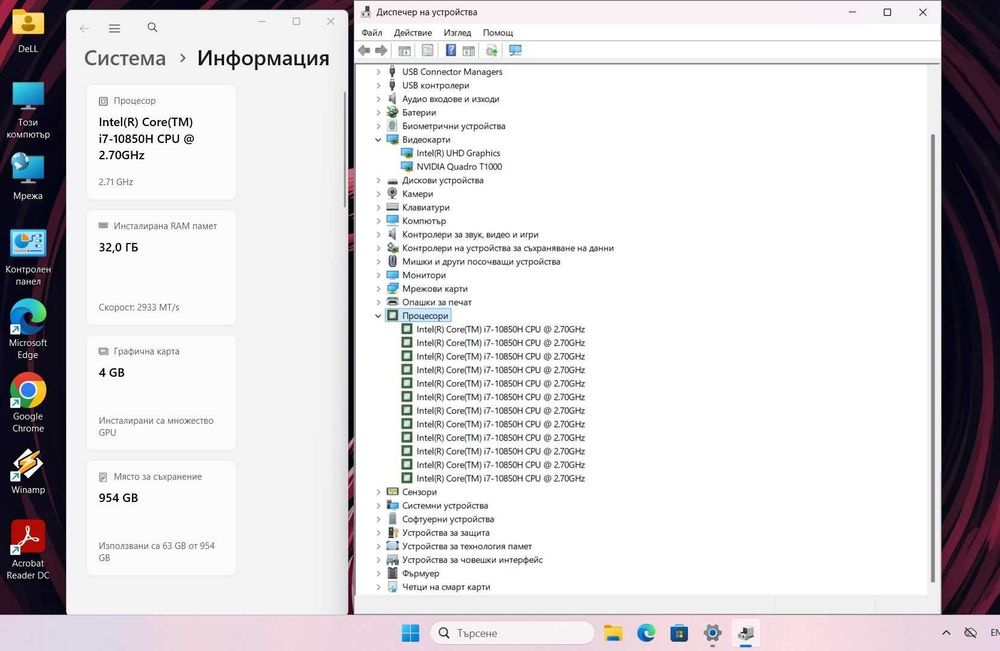
Task: Click the Forward arrow in Device Manager toolbar
Action: click(381, 50)
